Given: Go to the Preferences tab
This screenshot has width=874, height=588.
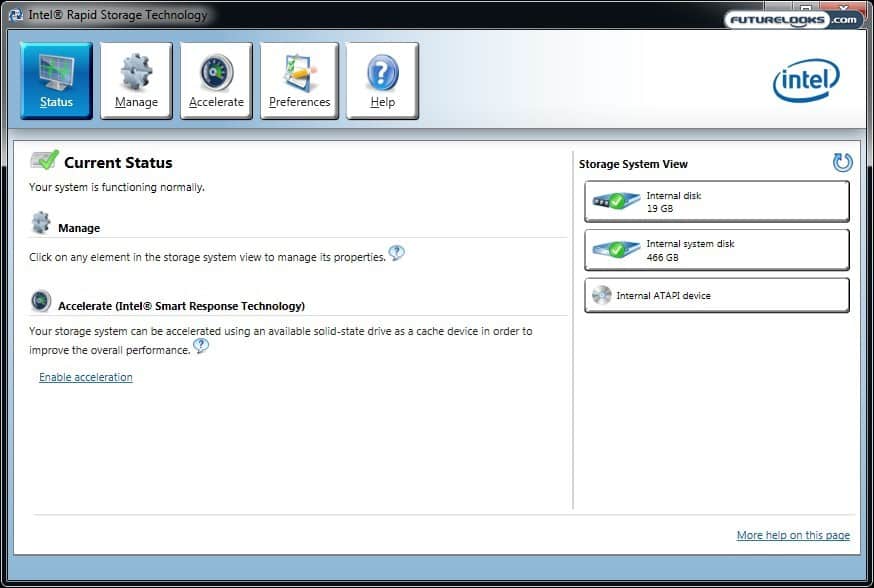Looking at the screenshot, I should click(299, 80).
